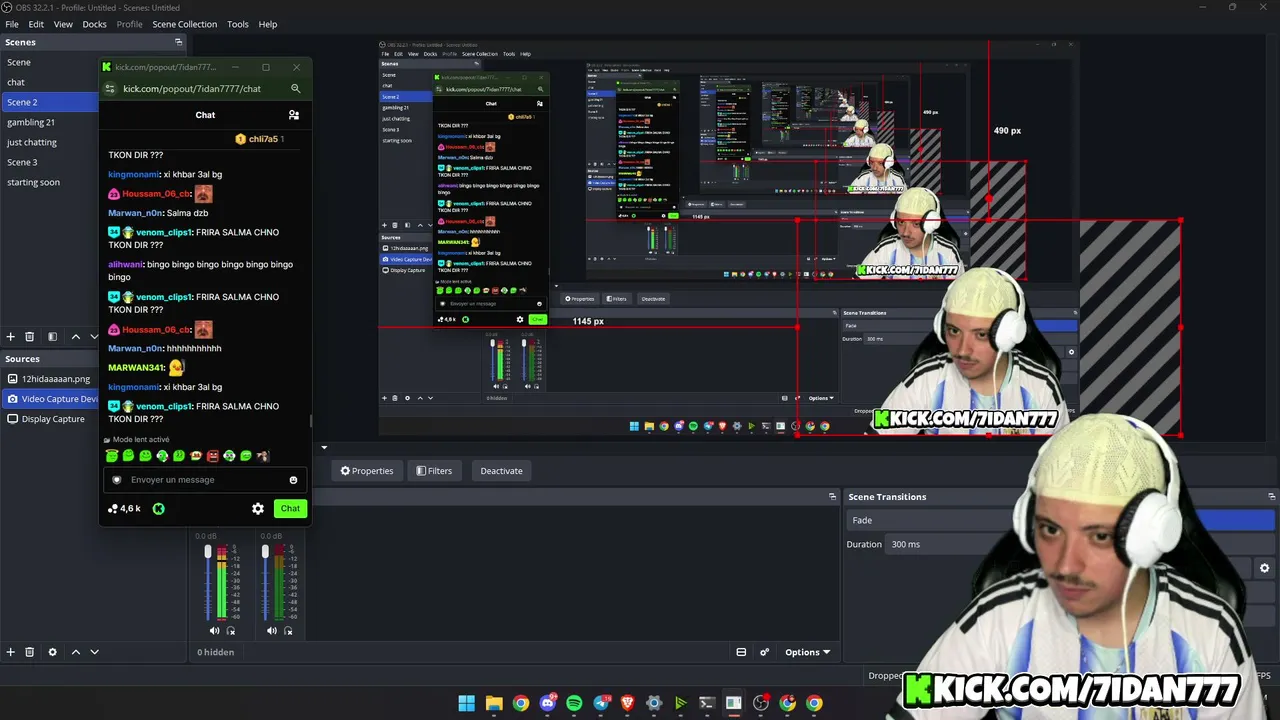Viewport: 1280px width, 720px height.
Task: Open Spotify from the taskbar
Action: click(574, 703)
